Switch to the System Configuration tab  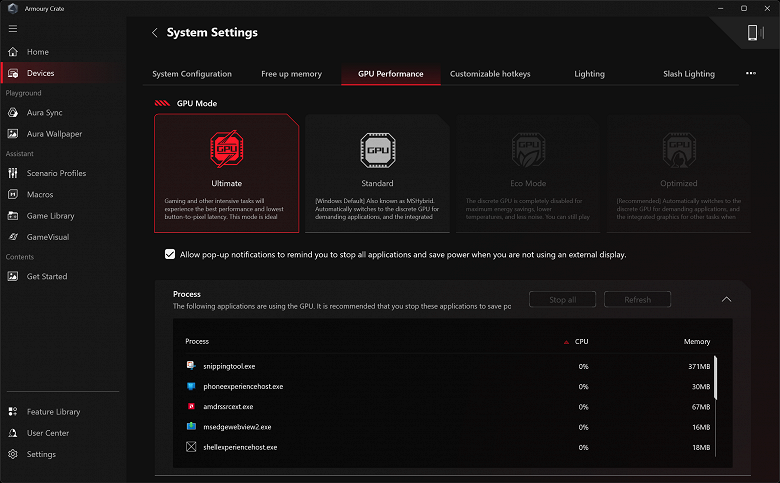click(x=192, y=74)
